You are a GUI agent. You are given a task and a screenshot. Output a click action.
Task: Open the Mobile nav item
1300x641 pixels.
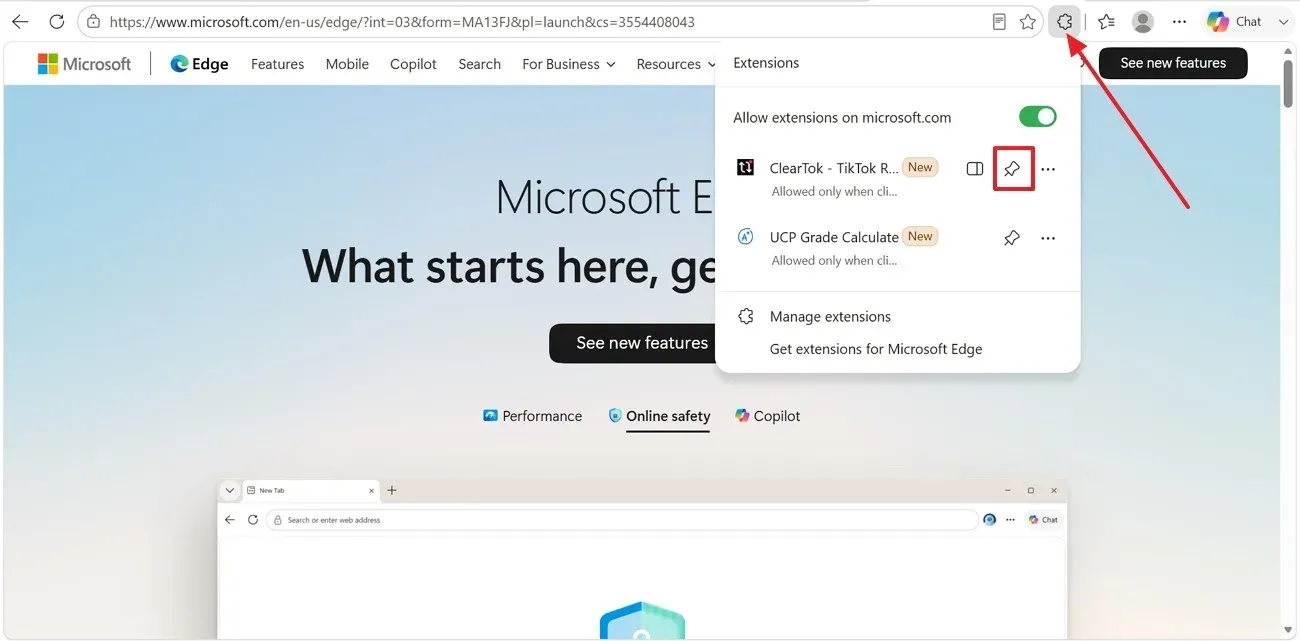(347, 64)
